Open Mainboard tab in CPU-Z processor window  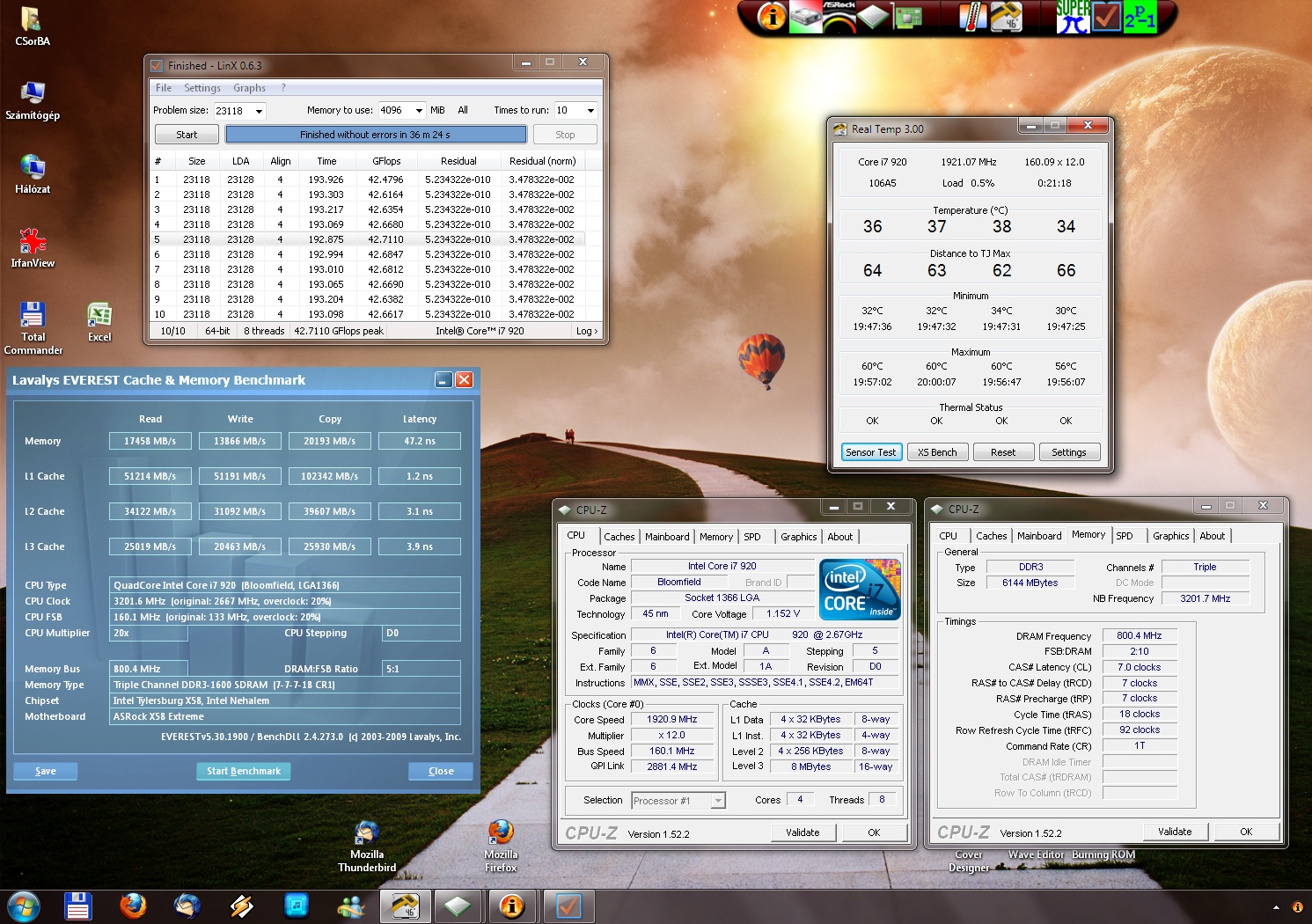667,537
